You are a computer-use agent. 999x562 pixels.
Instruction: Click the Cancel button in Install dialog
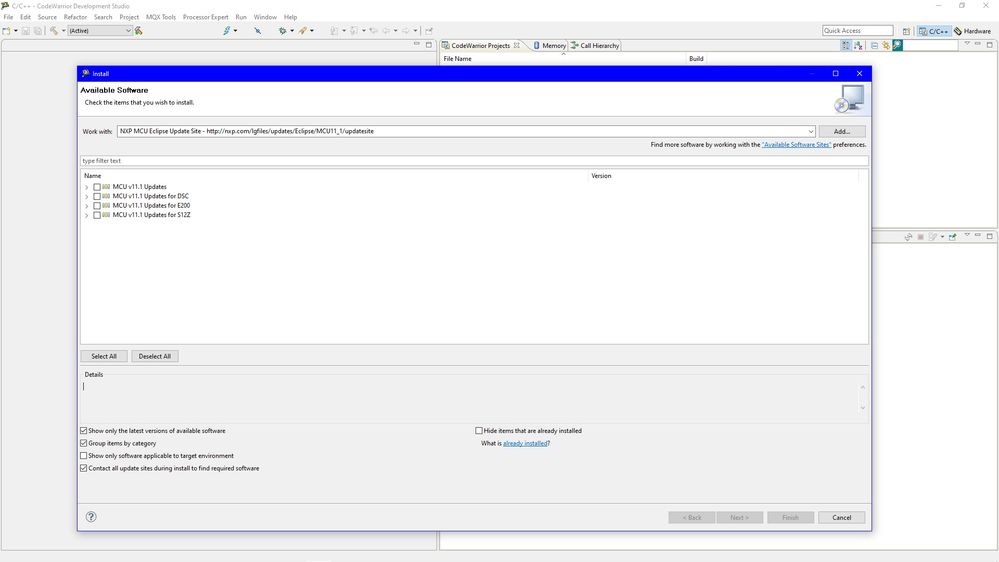point(842,517)
